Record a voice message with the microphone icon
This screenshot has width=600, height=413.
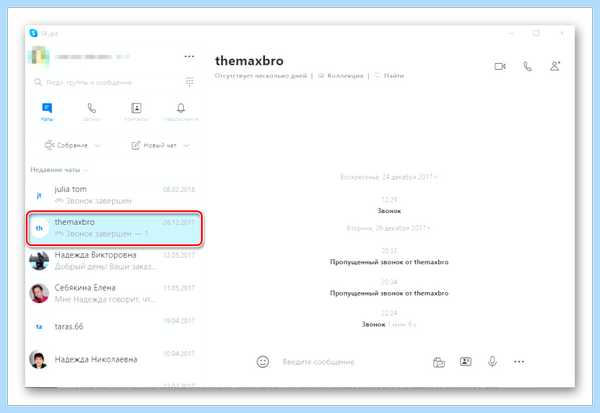pyautogui.click(x=492, y=361)
